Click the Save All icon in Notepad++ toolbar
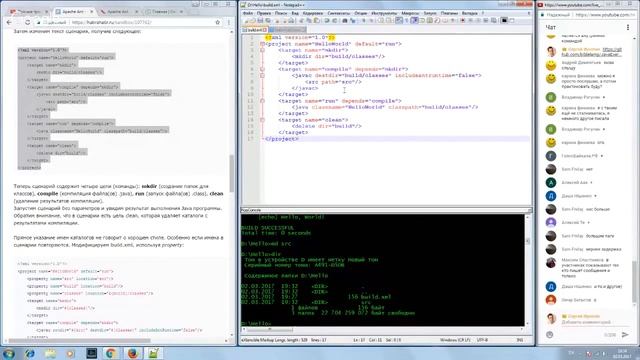This screenshot has height=360, width=640. [x=268, y=20]
